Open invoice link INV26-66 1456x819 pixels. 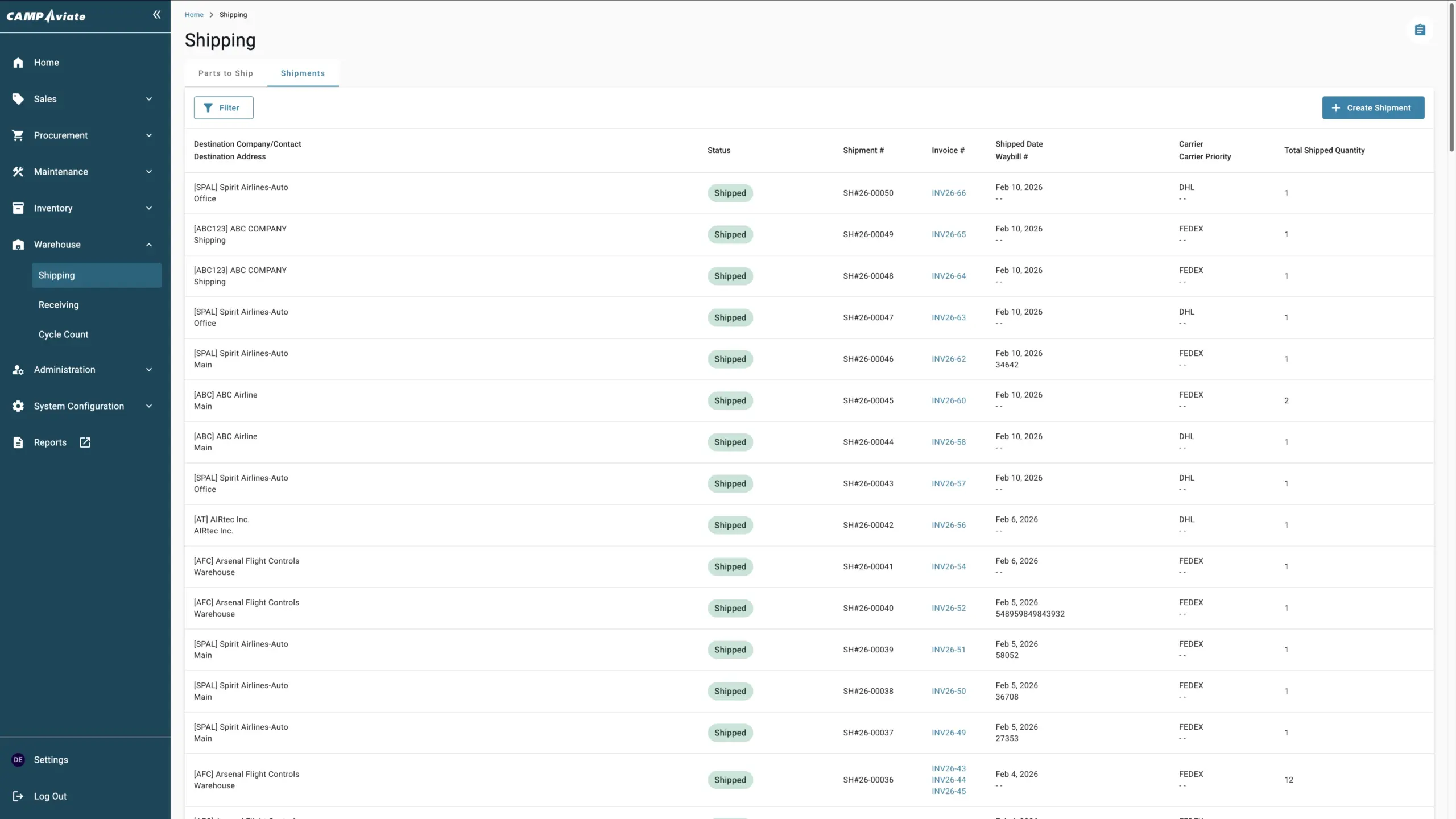point(948,193)
